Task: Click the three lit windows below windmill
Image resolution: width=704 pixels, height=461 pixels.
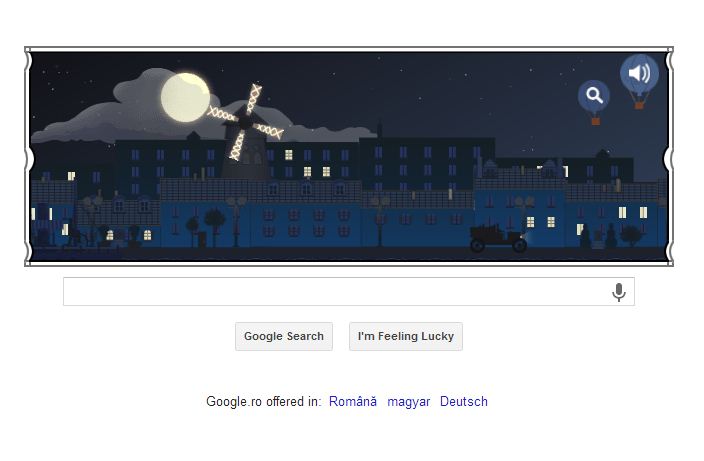Action: click(307, 165)
